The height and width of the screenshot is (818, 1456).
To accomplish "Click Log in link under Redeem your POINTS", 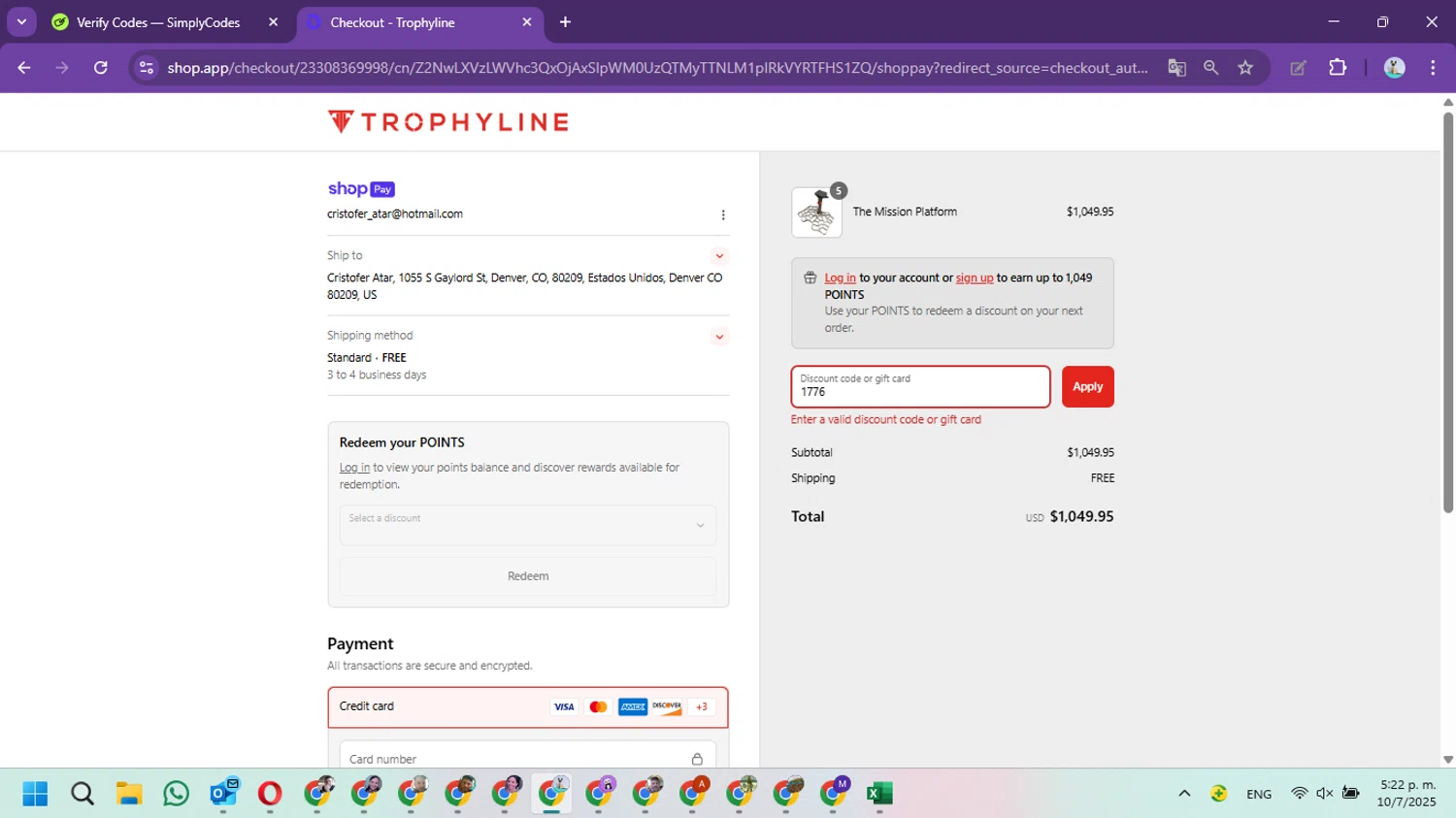I will (x=354, y=468).
